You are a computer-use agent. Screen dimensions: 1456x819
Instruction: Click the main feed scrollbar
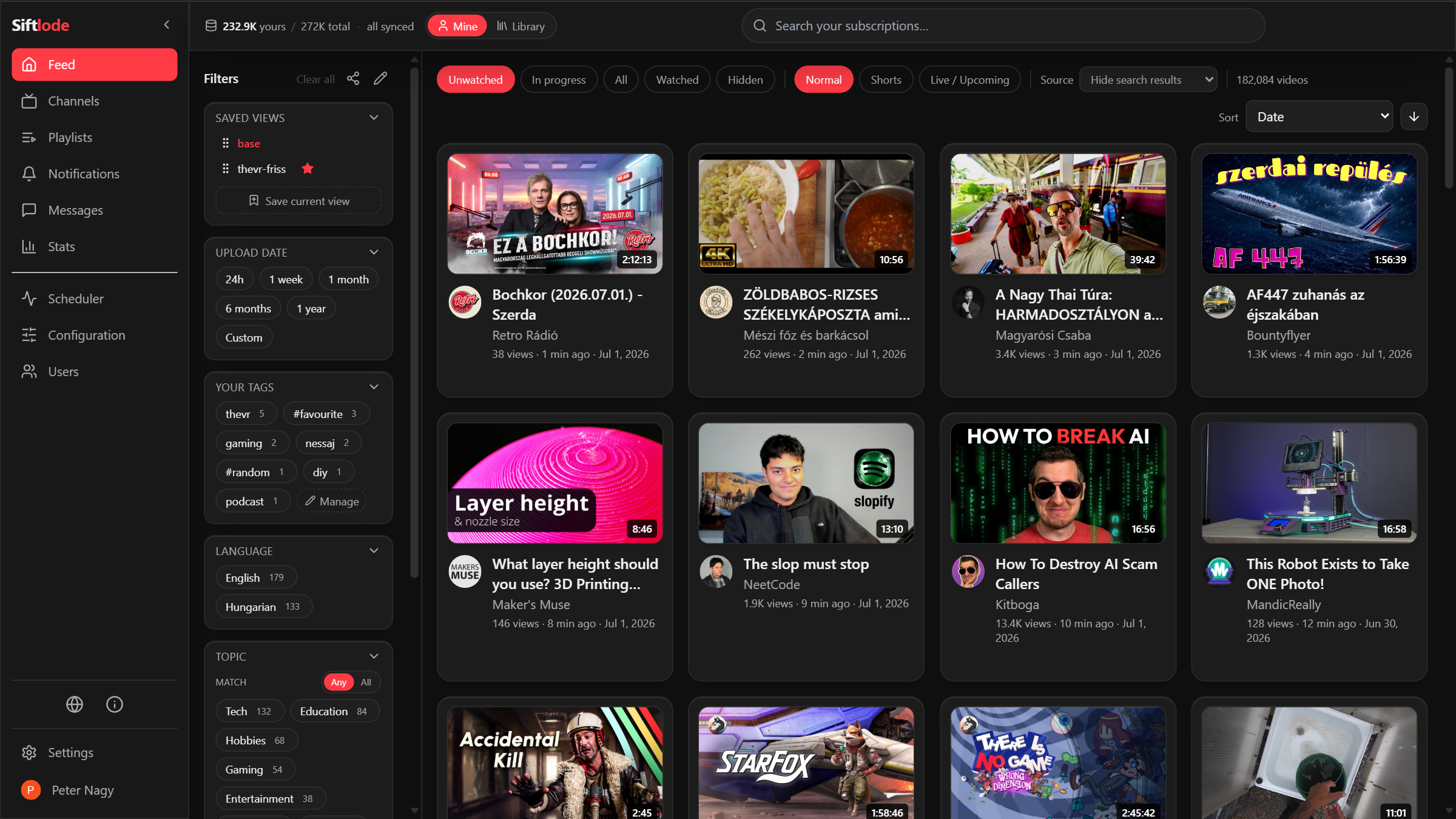1449,127
